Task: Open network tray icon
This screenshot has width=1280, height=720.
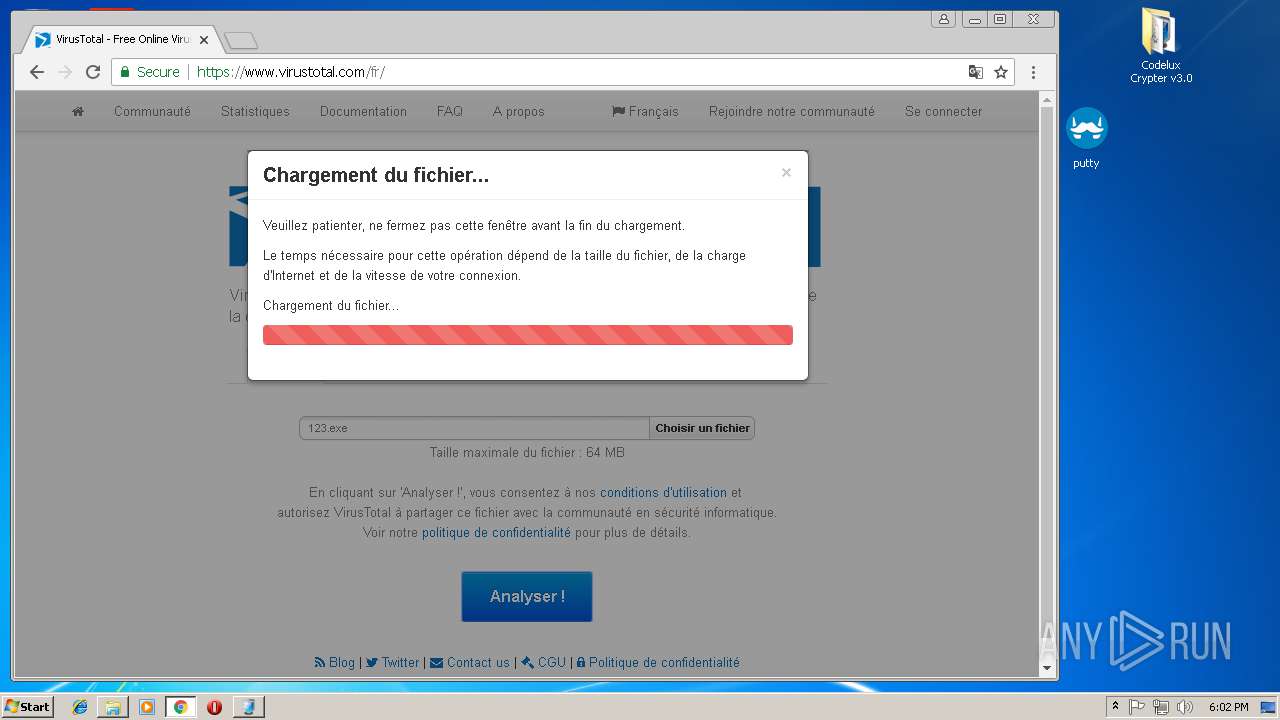Action: pos(1161,707)
